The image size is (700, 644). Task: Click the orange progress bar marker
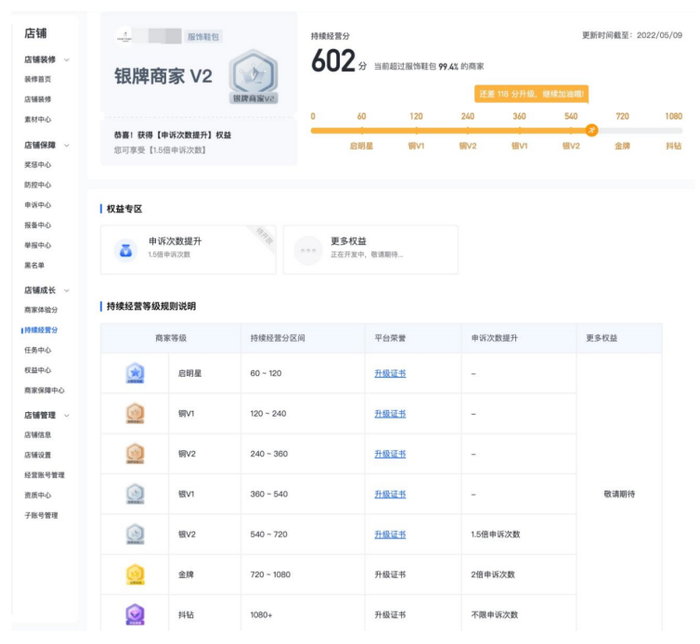(591, 130)
